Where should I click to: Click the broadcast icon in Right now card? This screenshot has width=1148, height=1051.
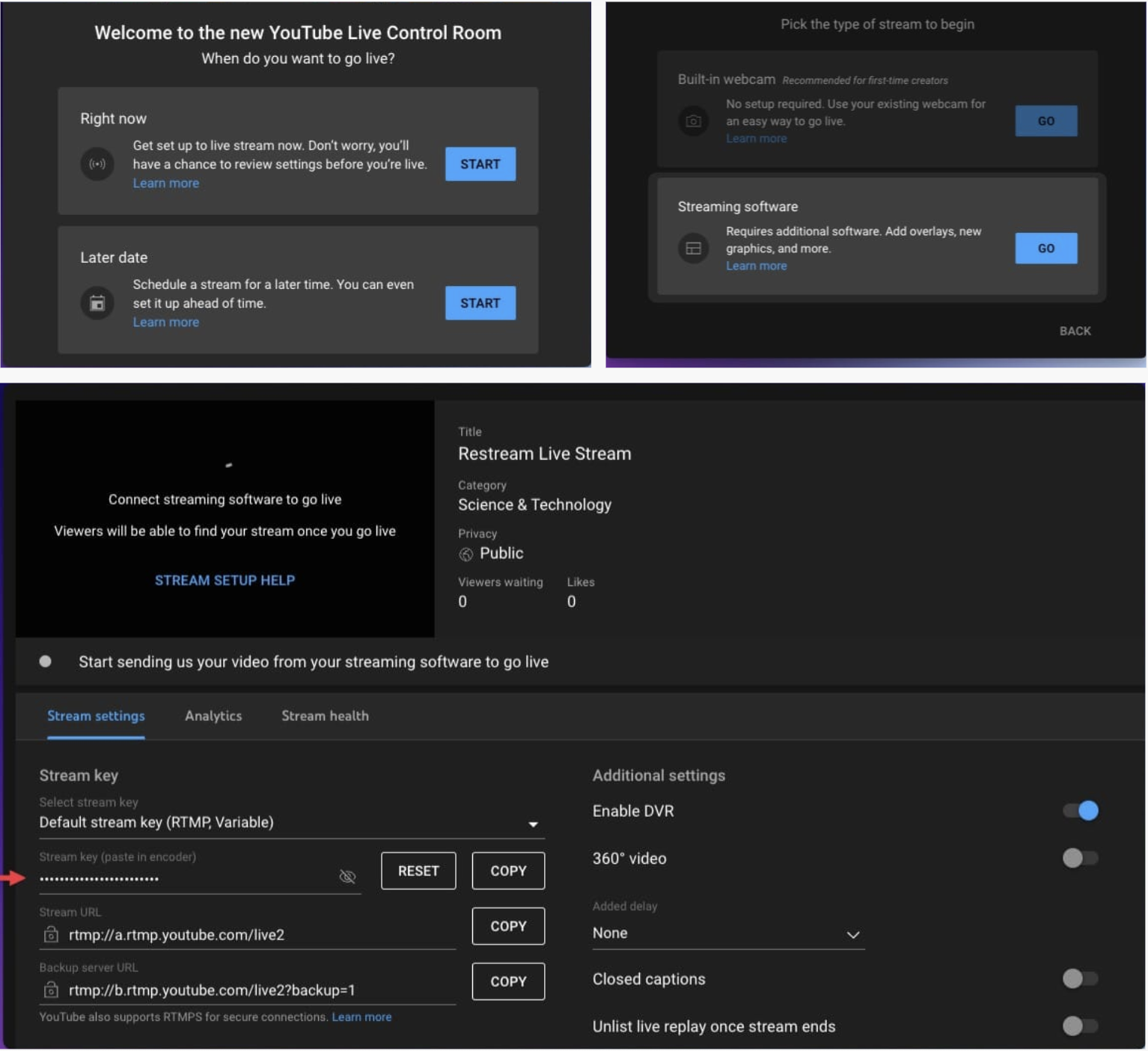point(97,164)
